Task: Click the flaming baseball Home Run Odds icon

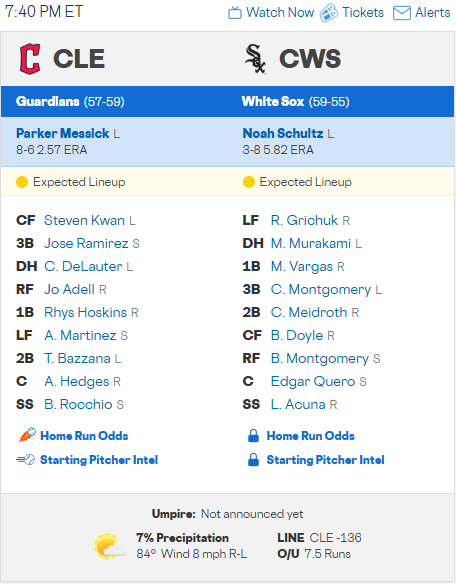Action: (x=27, y=435)
